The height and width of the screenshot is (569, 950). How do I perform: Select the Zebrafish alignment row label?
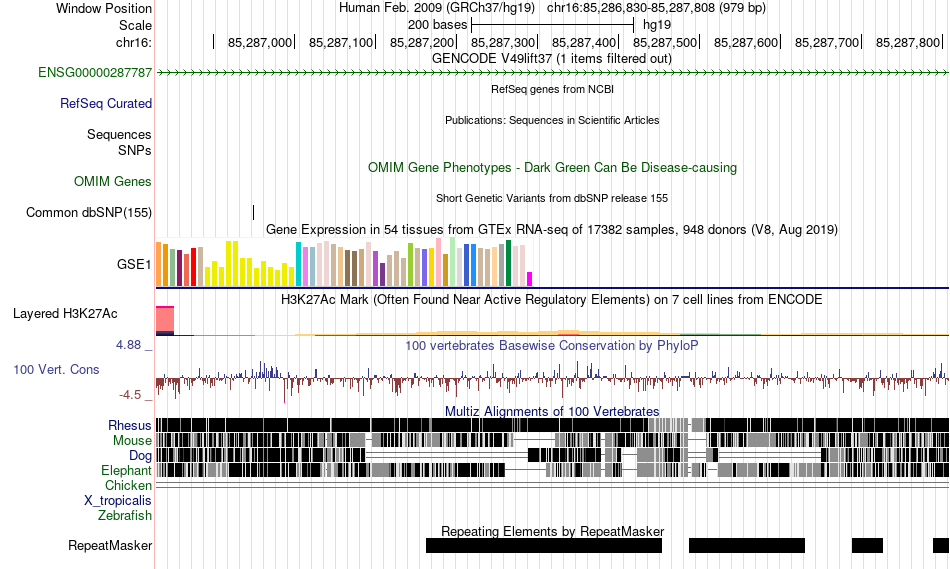(125, 516)
